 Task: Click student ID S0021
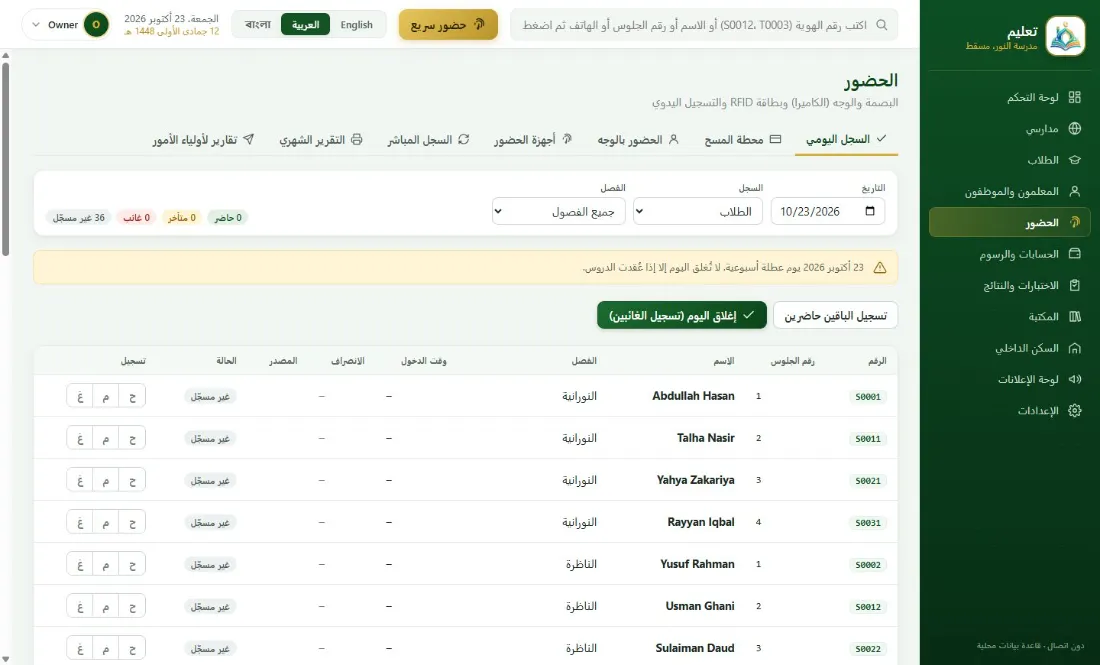pyautogui.click(x=868, y=481)
